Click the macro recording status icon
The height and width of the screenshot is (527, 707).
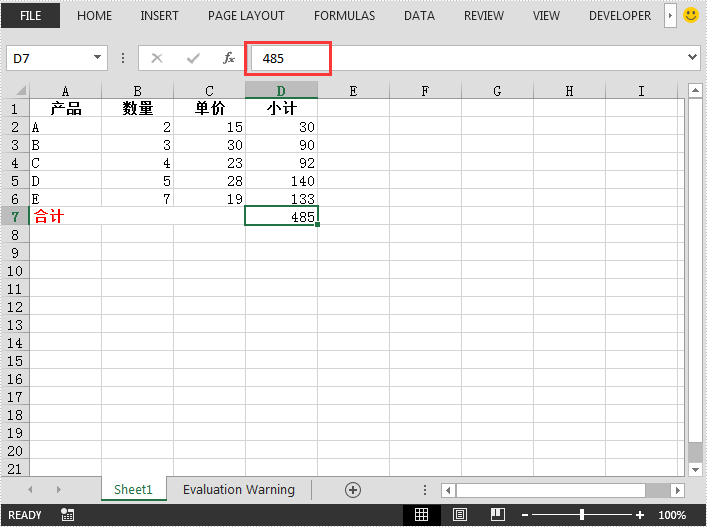point(68,515)
